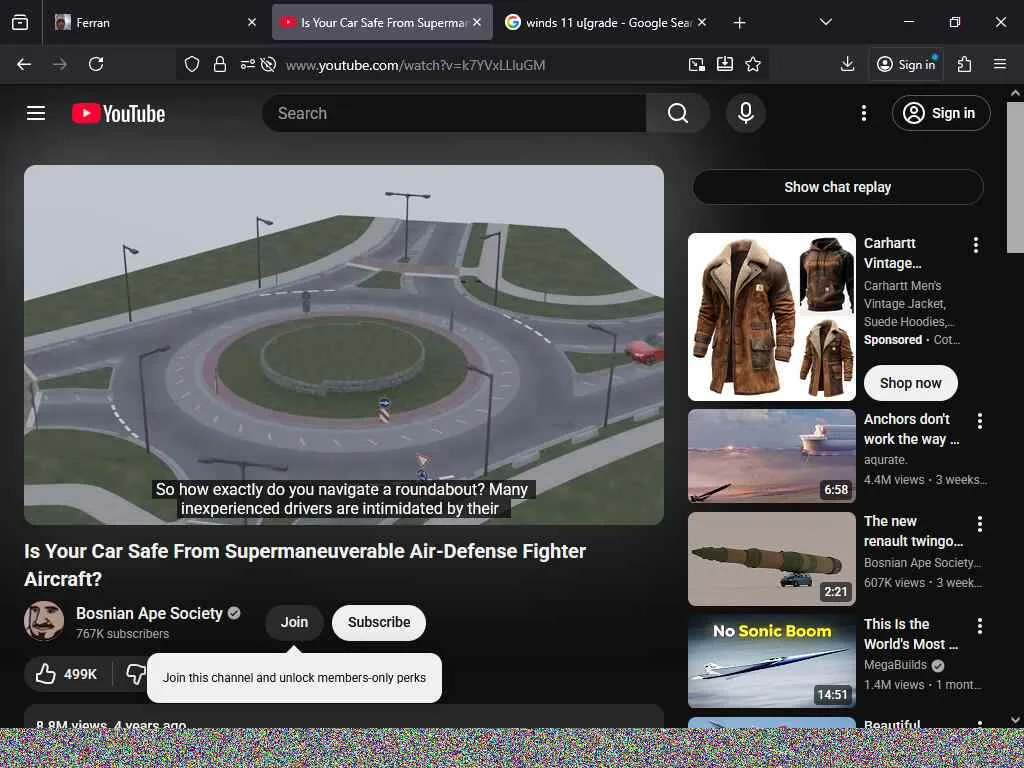Like the video with thumbs up
Viewport: 1024px width, 768px height.
coord(67,674)
